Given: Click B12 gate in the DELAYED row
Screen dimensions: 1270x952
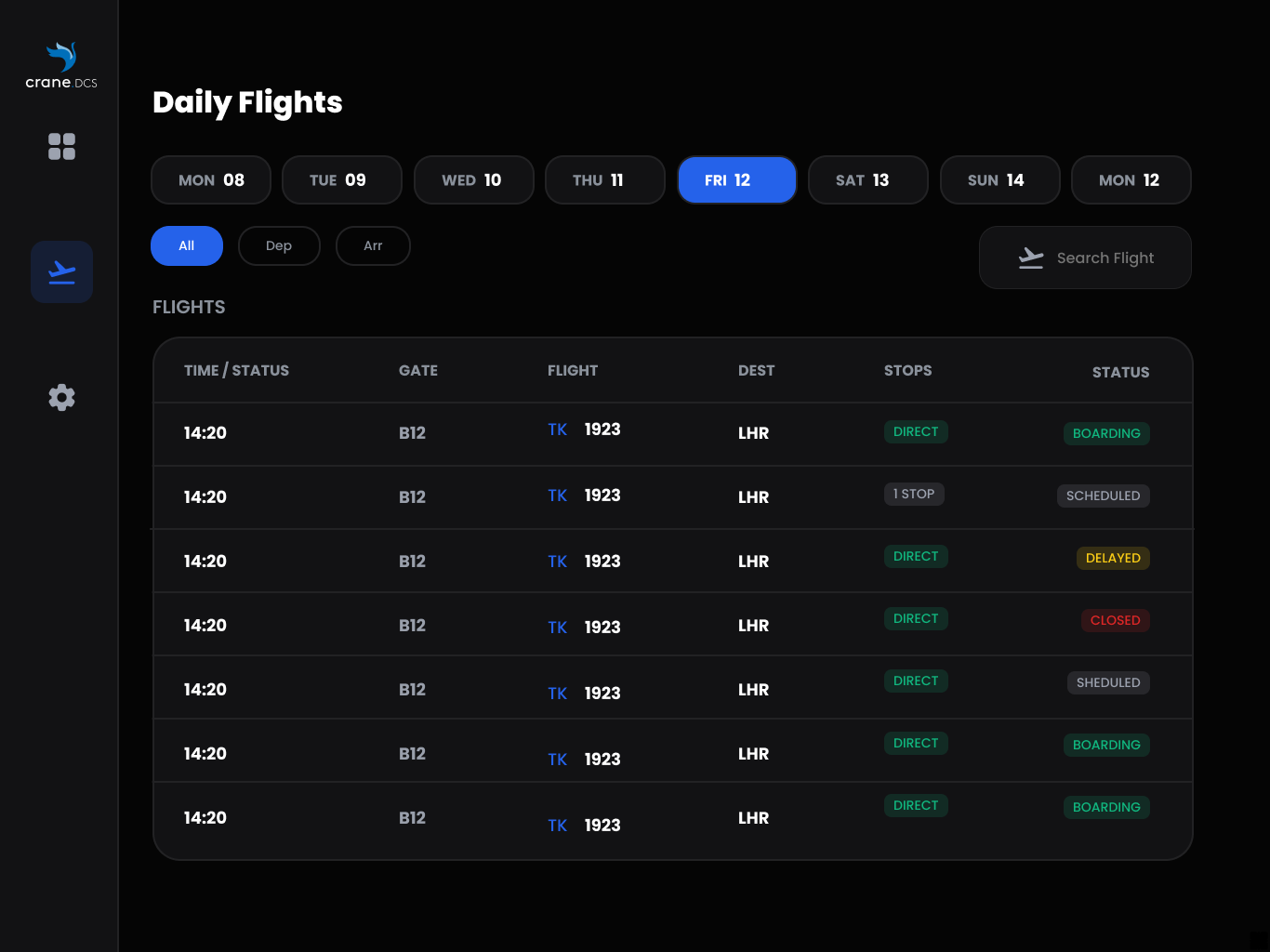Looking at the screenshot, I should click(x=412, y=562).
